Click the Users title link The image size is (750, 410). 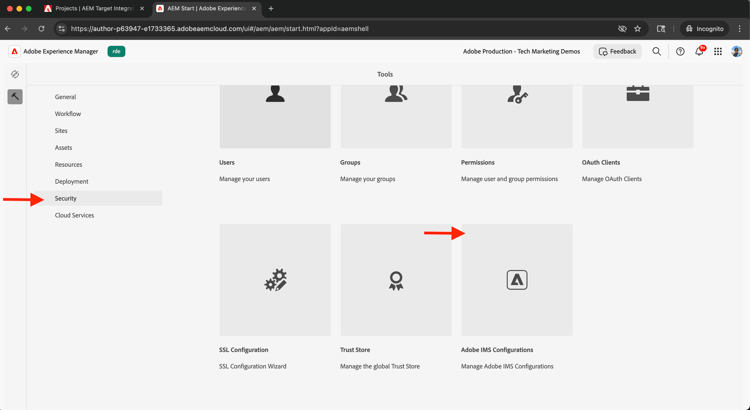(x=227, y=163)
